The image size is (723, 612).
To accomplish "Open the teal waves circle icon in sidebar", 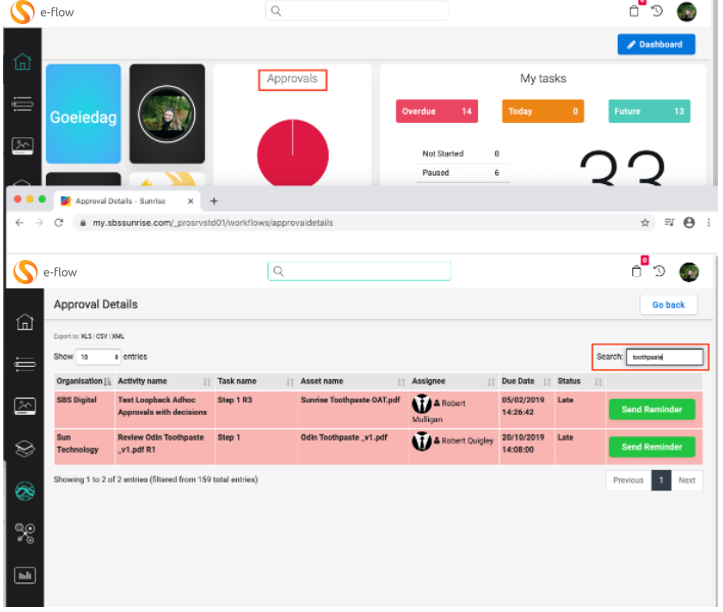I will pos(25,491).
